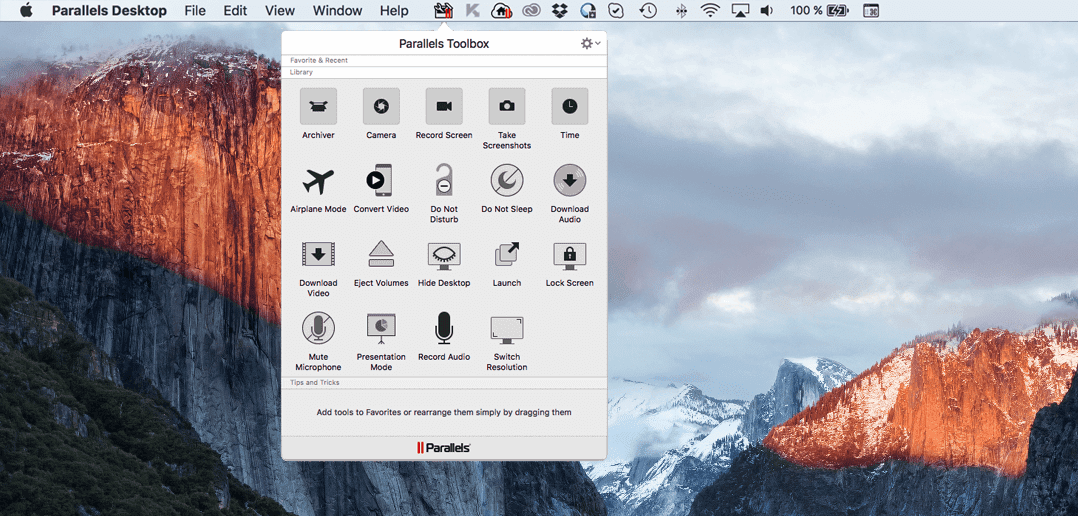
Task: Click the Parallels Toolbox menu bar icon
Action: tap(443, 10)
